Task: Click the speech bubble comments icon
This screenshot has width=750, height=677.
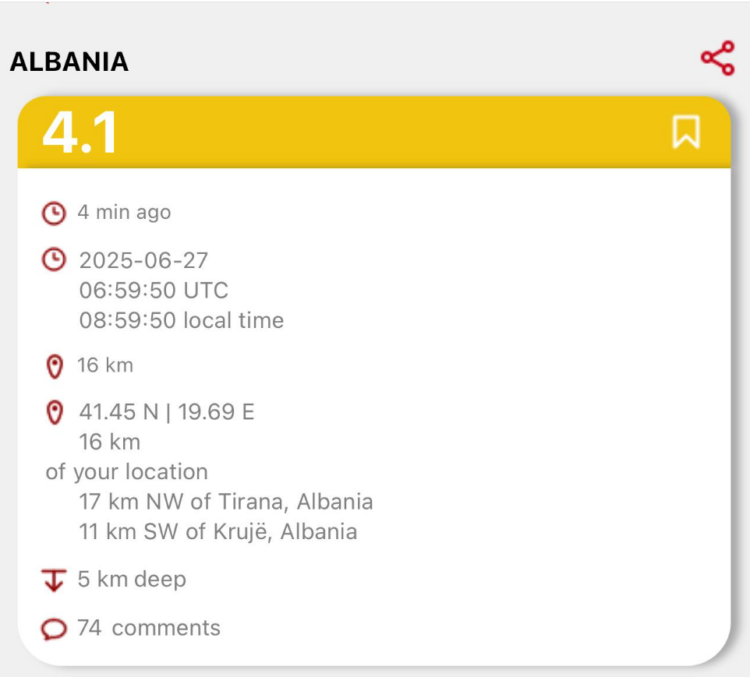Action: 54,629
